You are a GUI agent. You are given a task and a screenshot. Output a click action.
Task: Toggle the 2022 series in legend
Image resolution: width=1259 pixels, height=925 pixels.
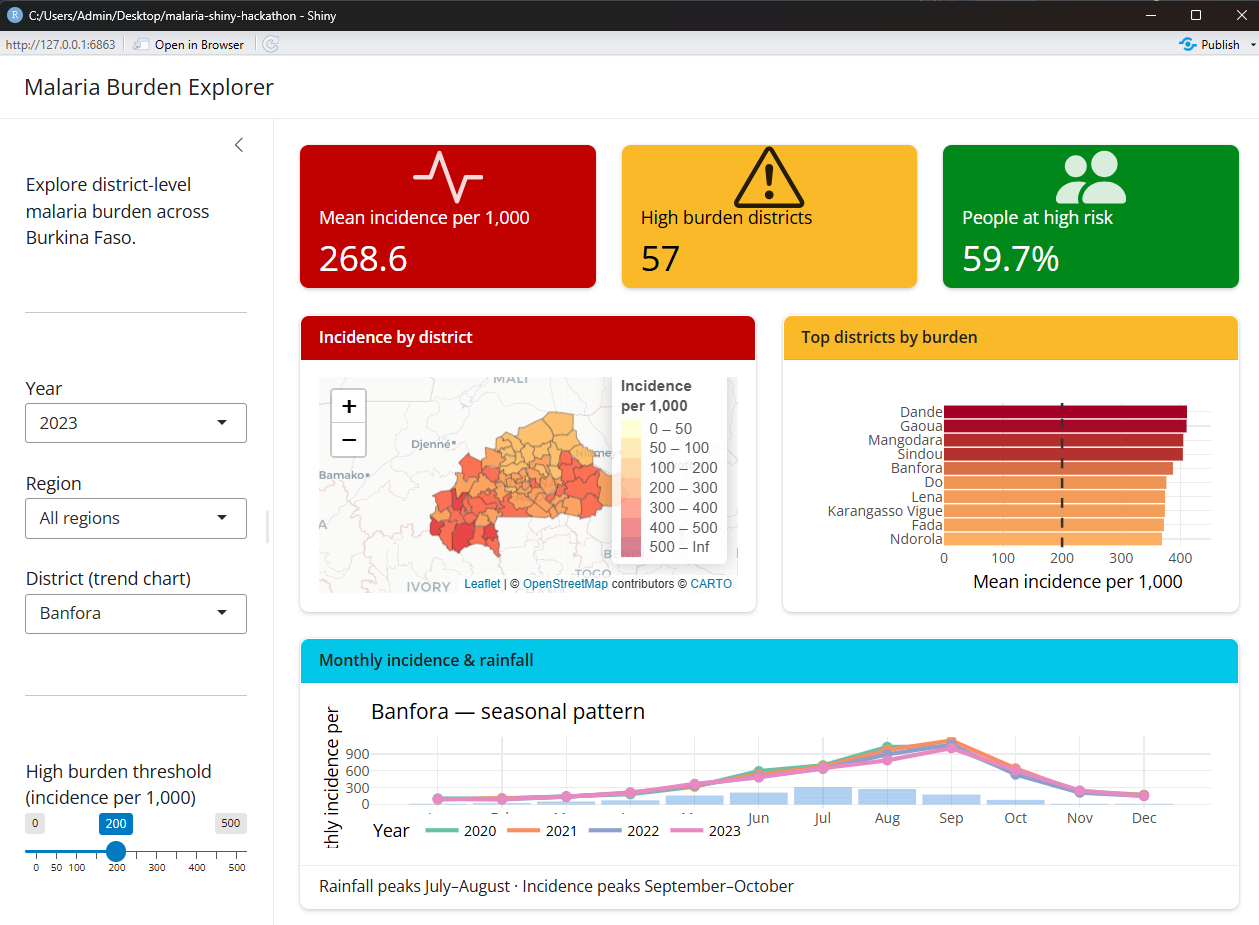[x=624, y=830]
